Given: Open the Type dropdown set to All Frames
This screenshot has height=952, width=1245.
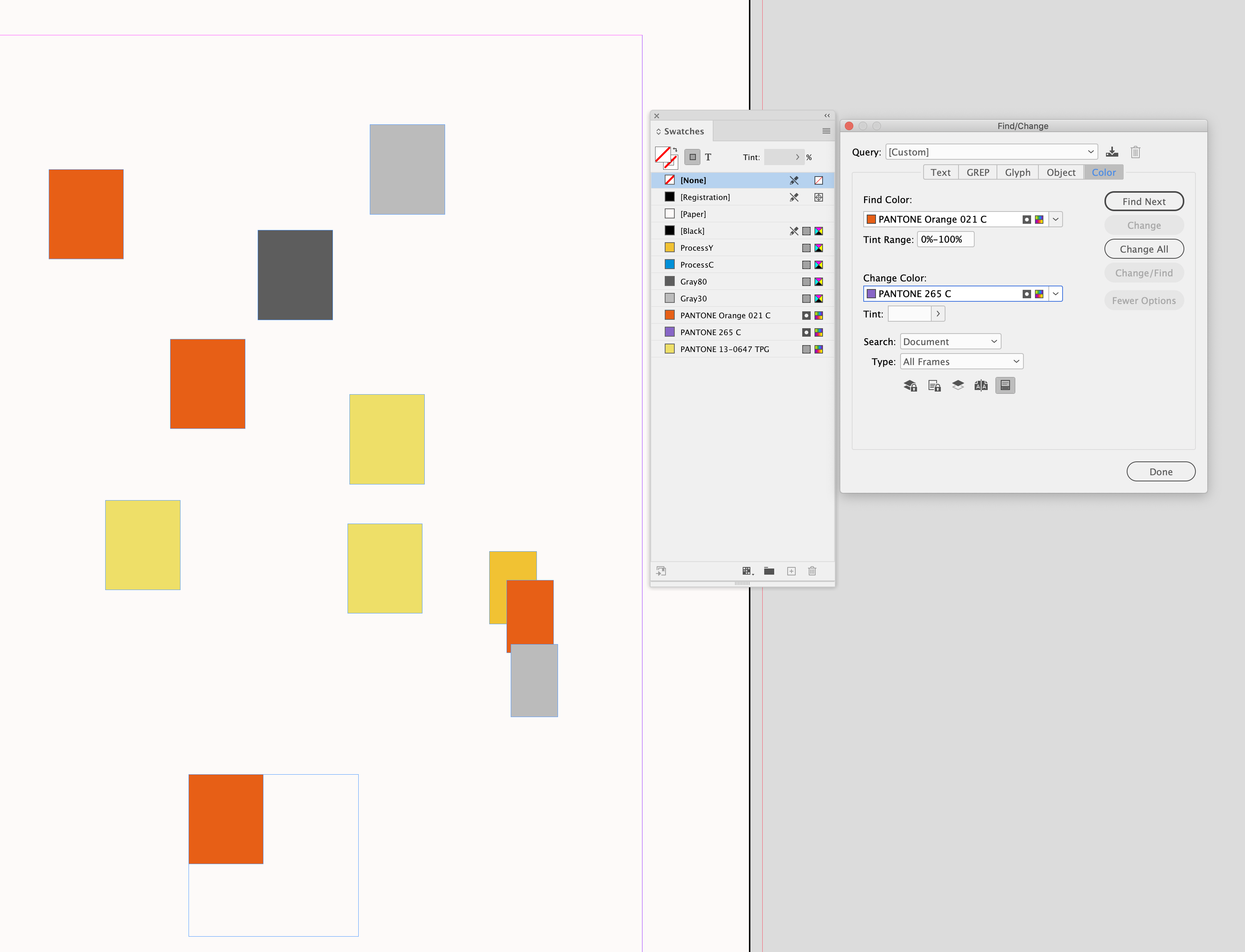Looking at the screenshot, I should [961, 361].
